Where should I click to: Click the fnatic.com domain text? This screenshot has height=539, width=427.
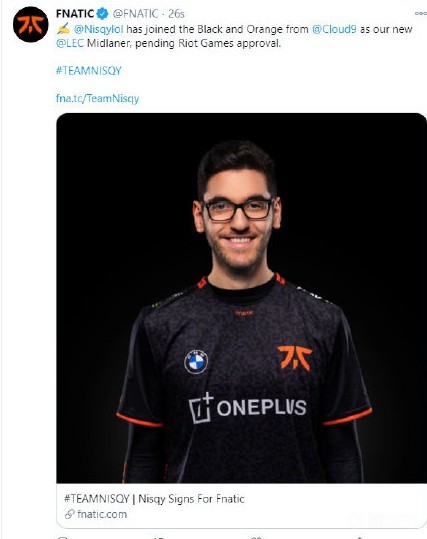point(102,514)
